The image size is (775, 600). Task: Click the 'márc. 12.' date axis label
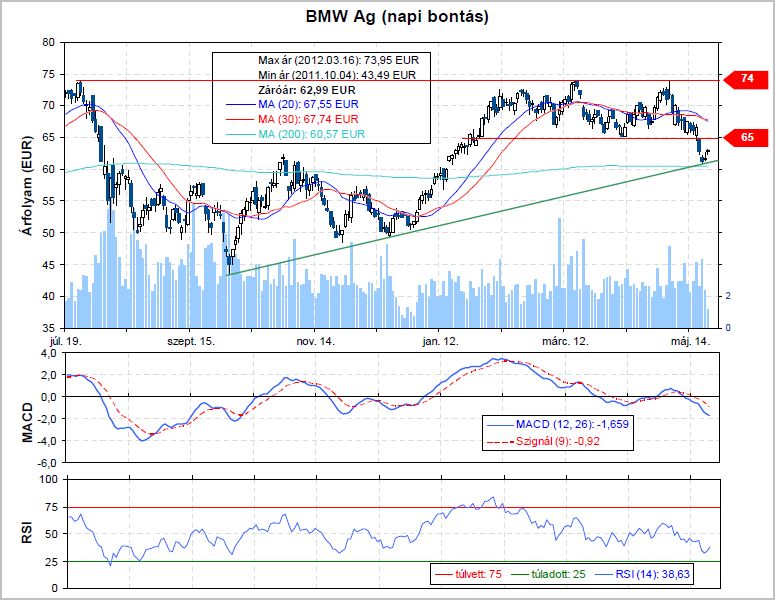coord(565,341)
